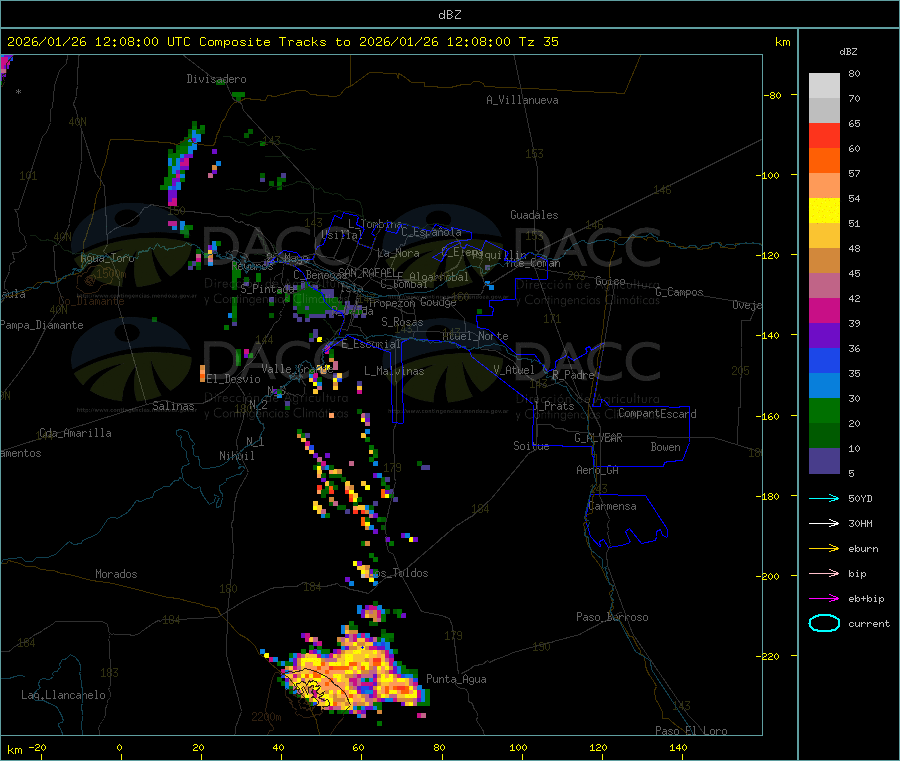Click the SAN_RAFAEL city label
900x761 pixels.
368,273
